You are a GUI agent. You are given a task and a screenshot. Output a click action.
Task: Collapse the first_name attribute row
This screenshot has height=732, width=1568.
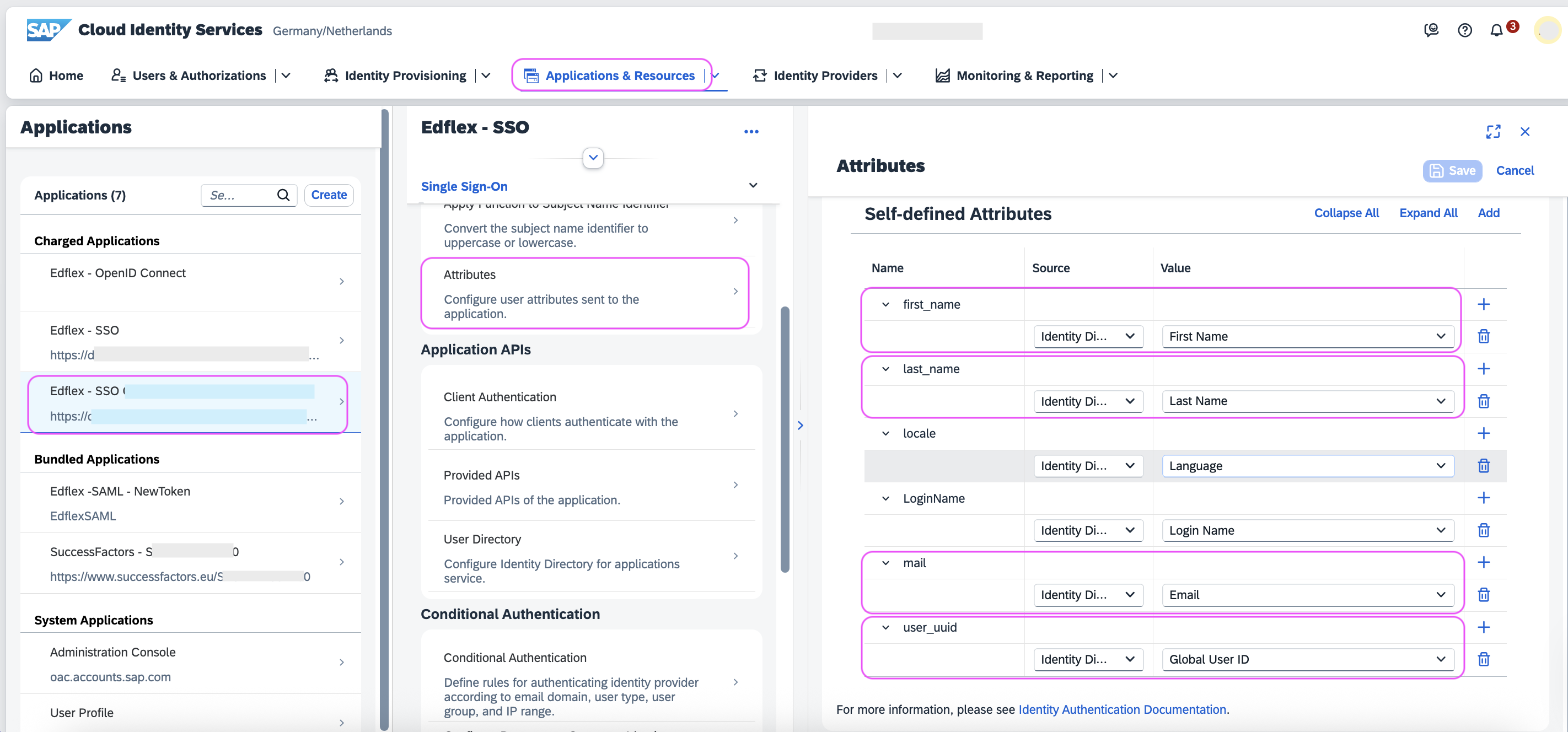point(885,304)
